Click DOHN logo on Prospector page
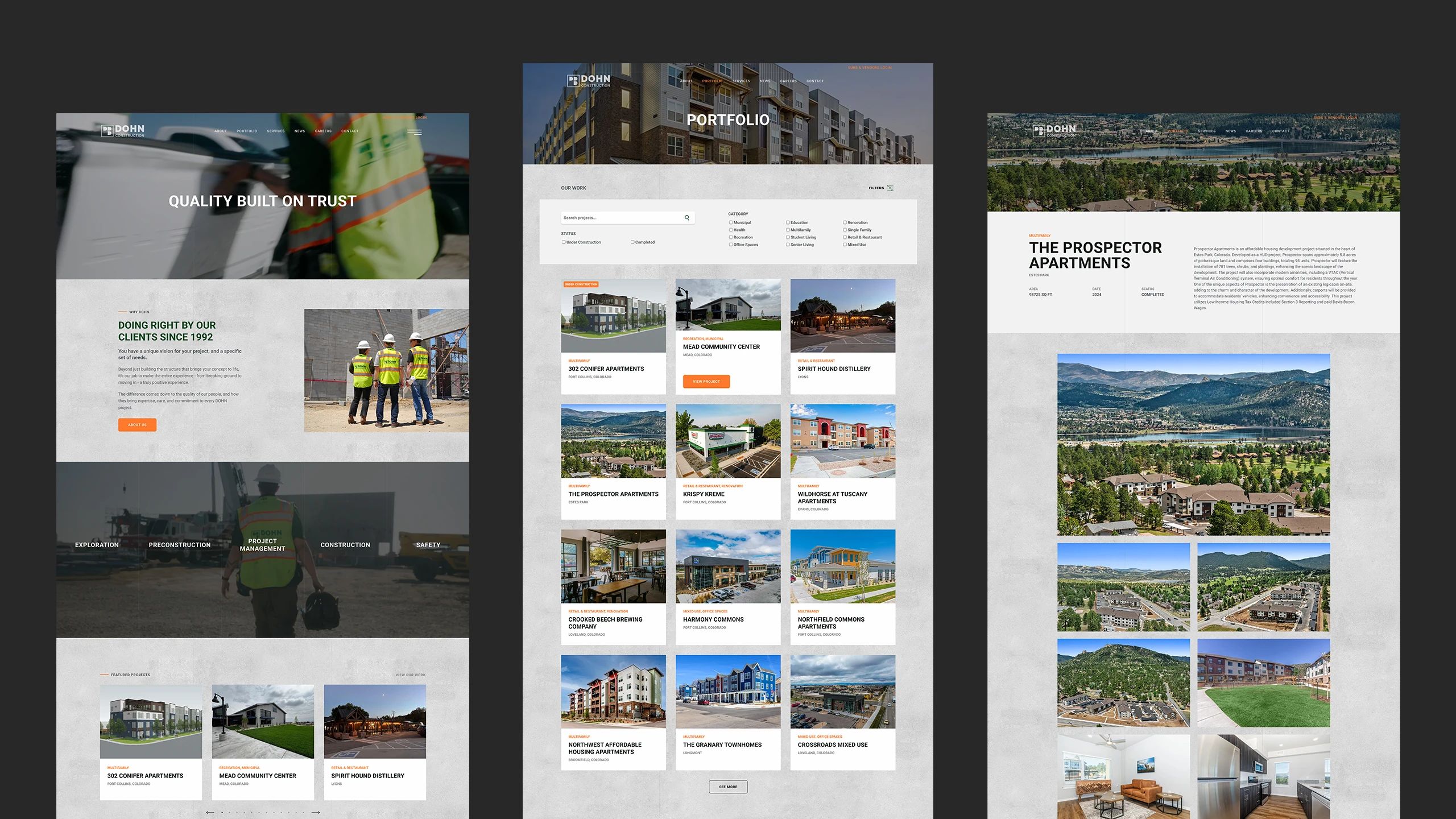 [x=1054, y=131]
